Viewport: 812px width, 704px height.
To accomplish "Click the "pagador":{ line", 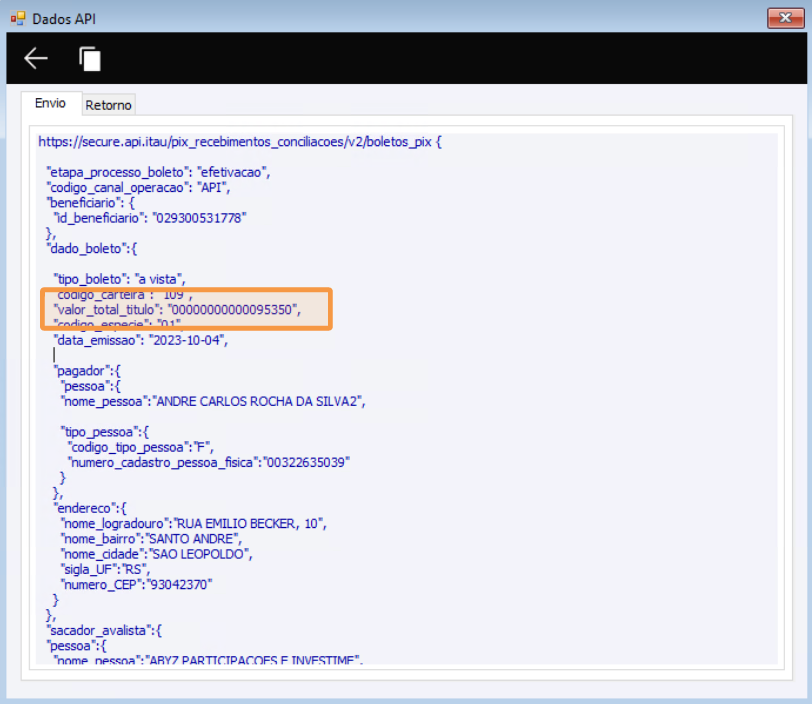I will (87, 371).
